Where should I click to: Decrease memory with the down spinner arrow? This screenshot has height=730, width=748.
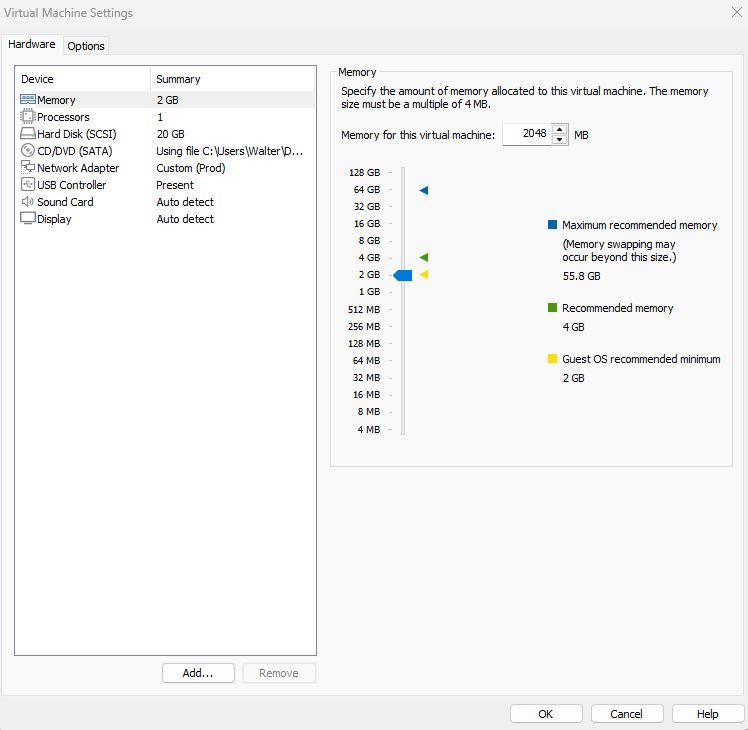click(559, 140)
